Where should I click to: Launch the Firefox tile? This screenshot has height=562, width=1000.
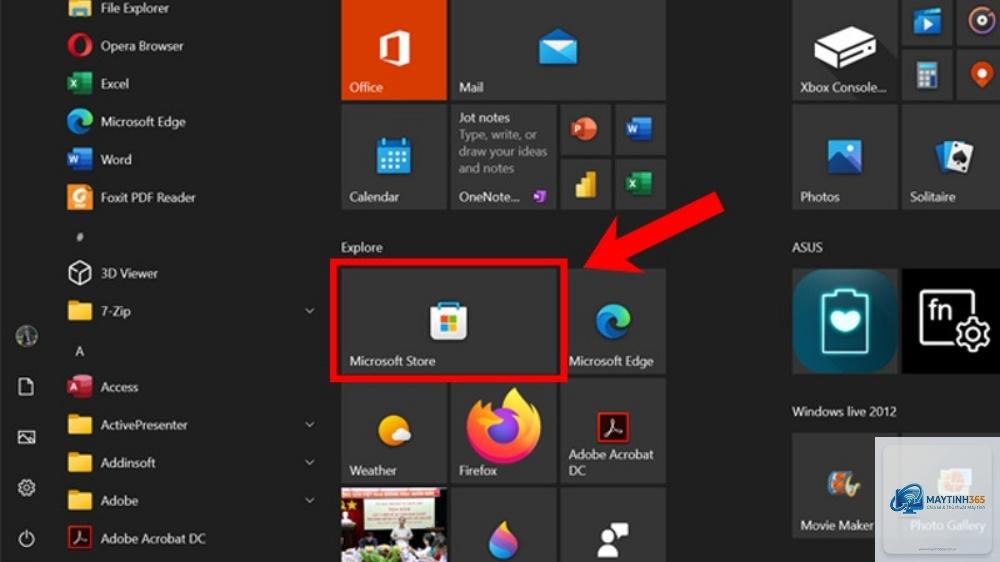[503, 431]
